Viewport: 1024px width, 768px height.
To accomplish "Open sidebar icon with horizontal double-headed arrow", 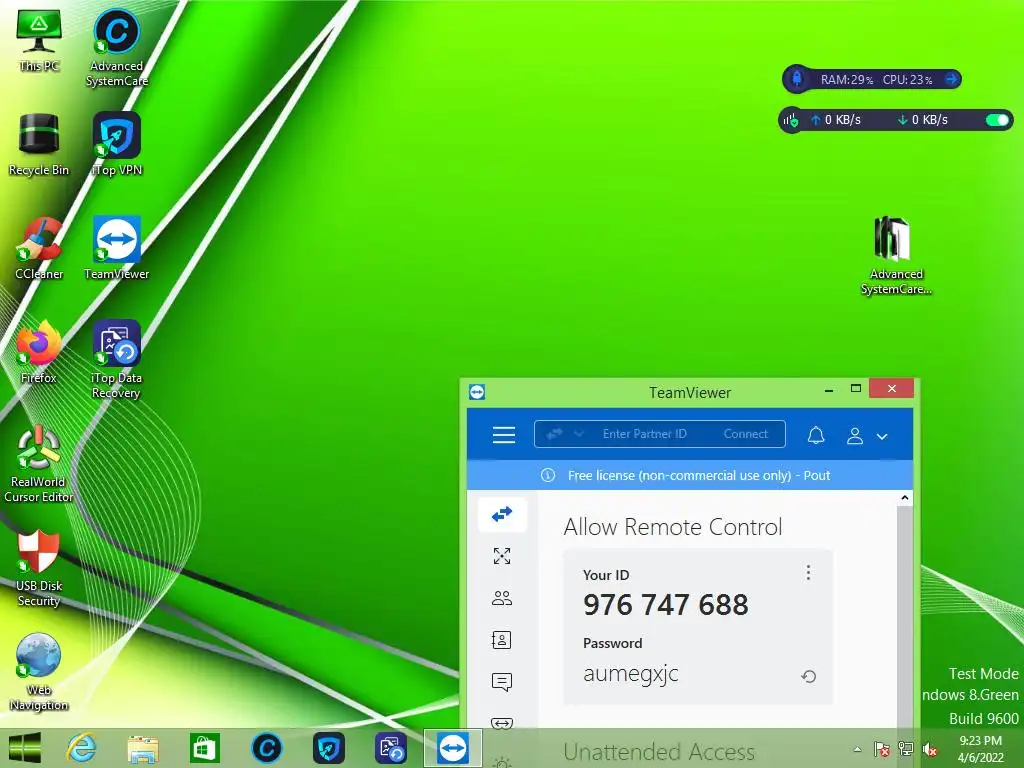I will point(502,723).
